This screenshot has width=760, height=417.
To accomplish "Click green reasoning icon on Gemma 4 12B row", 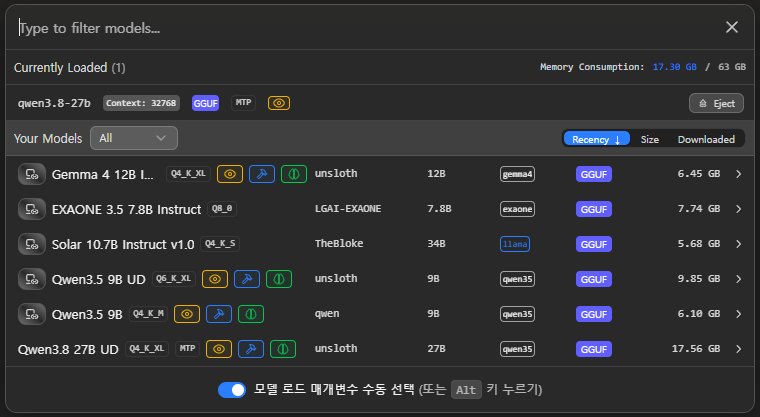I will tap(294, 174).
